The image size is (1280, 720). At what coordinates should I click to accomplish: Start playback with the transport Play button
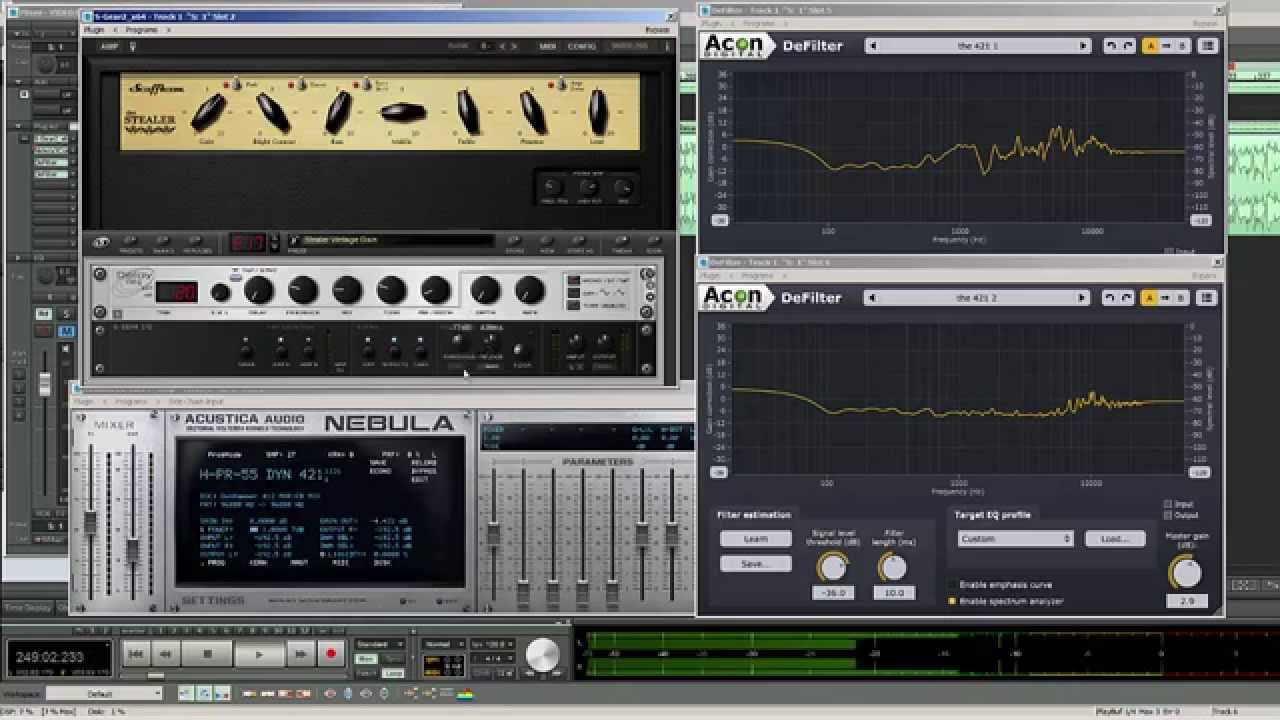tap(258, 654)
